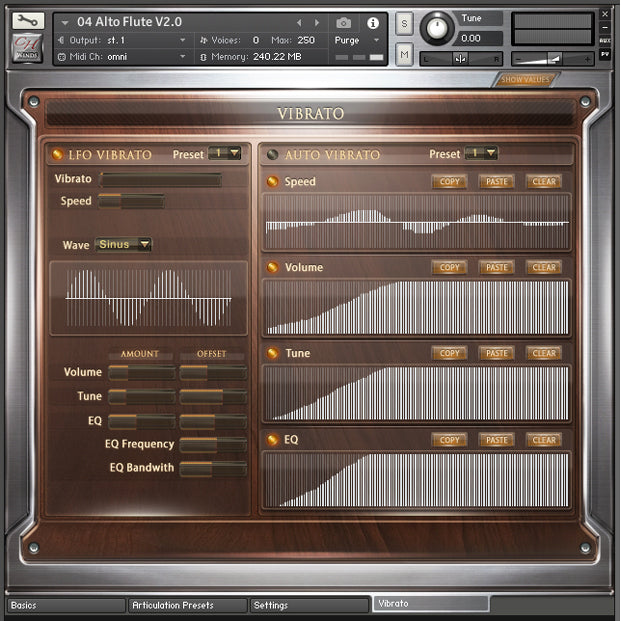Screen dimensions: 621x621
Task: Click Copy button for Speed curve
Action: pos(450,182)
